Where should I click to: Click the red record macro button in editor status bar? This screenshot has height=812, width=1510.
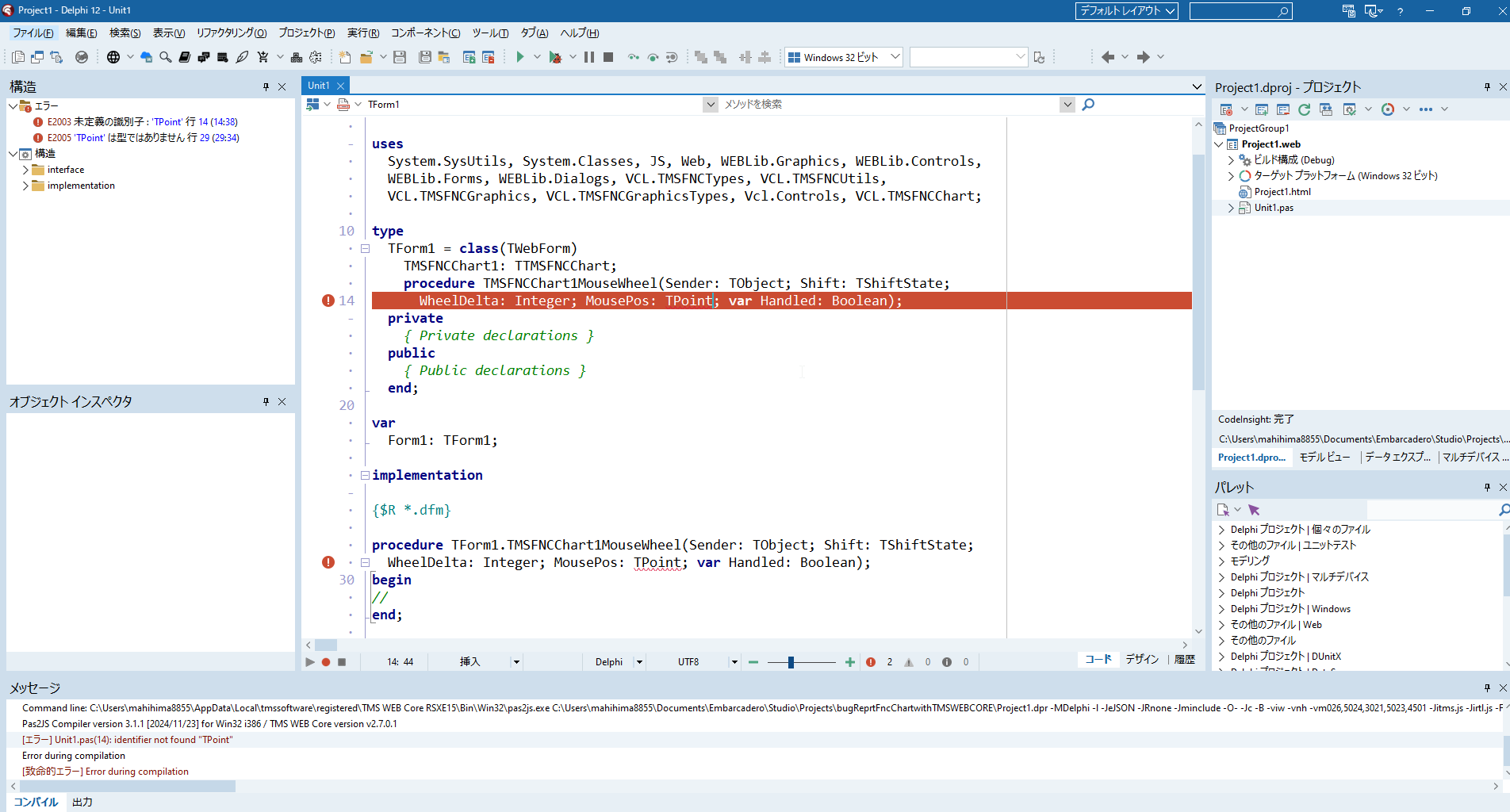click(x=326, y=662)
